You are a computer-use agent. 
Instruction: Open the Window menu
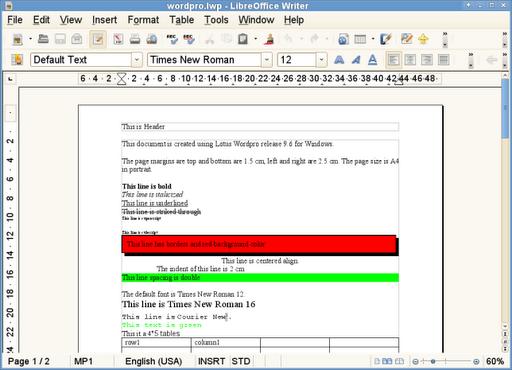pyautogui.click(x=256, y=20)
